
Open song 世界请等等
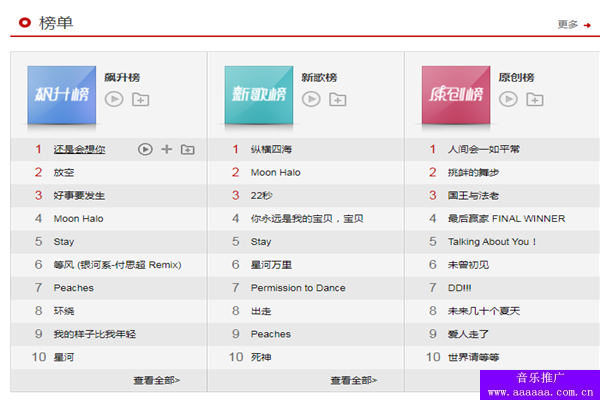(x=473, y=357)
